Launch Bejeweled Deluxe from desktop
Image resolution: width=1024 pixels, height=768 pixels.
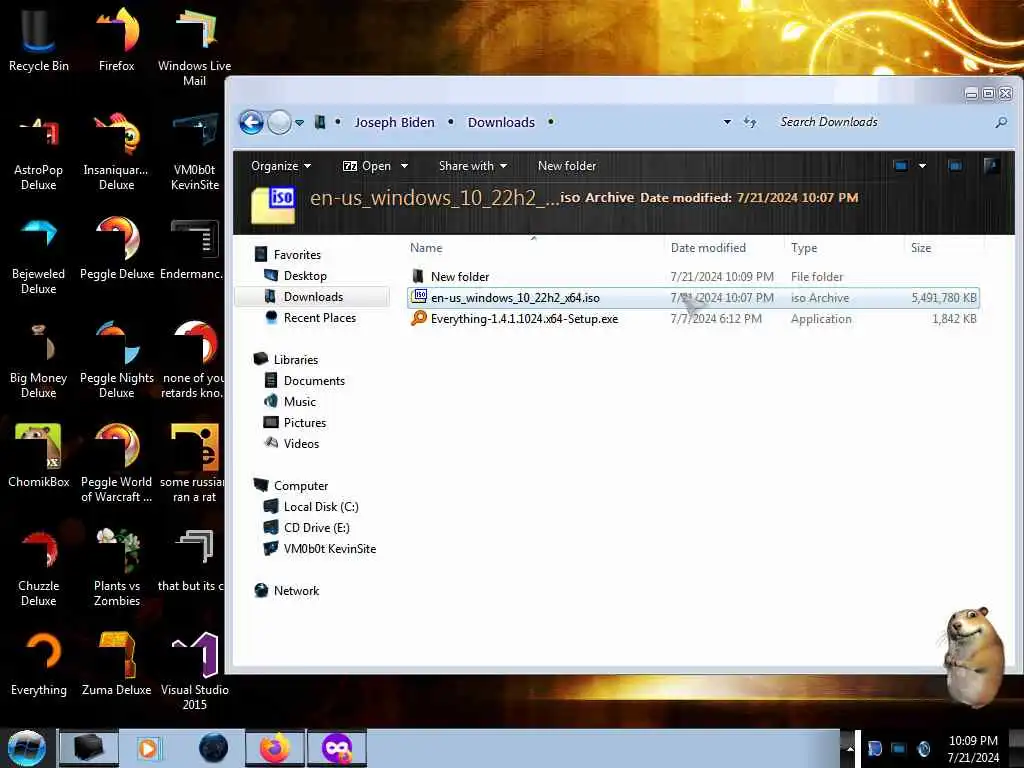[x=39, y=256]
